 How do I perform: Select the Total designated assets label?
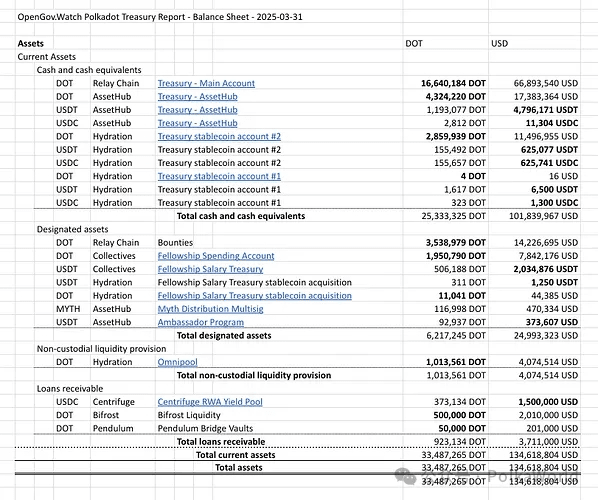click(224, 336)
